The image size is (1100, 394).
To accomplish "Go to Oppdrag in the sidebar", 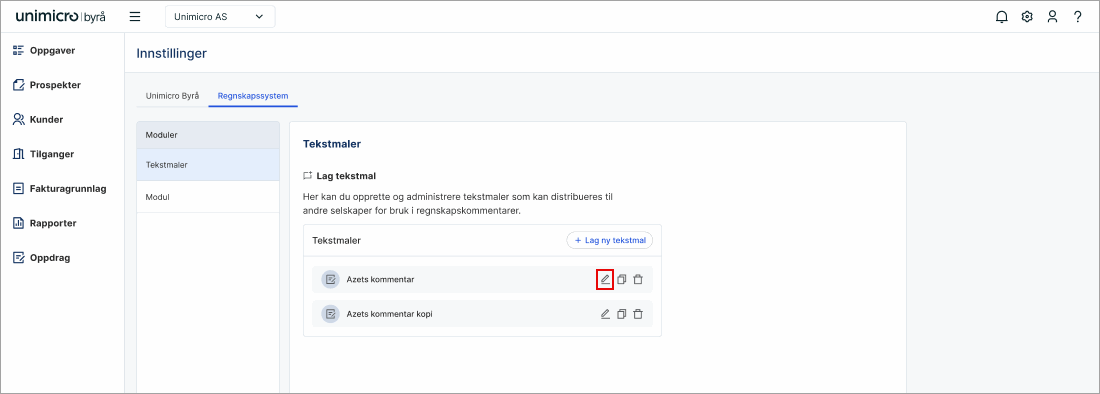I will [x=50, y=257].
